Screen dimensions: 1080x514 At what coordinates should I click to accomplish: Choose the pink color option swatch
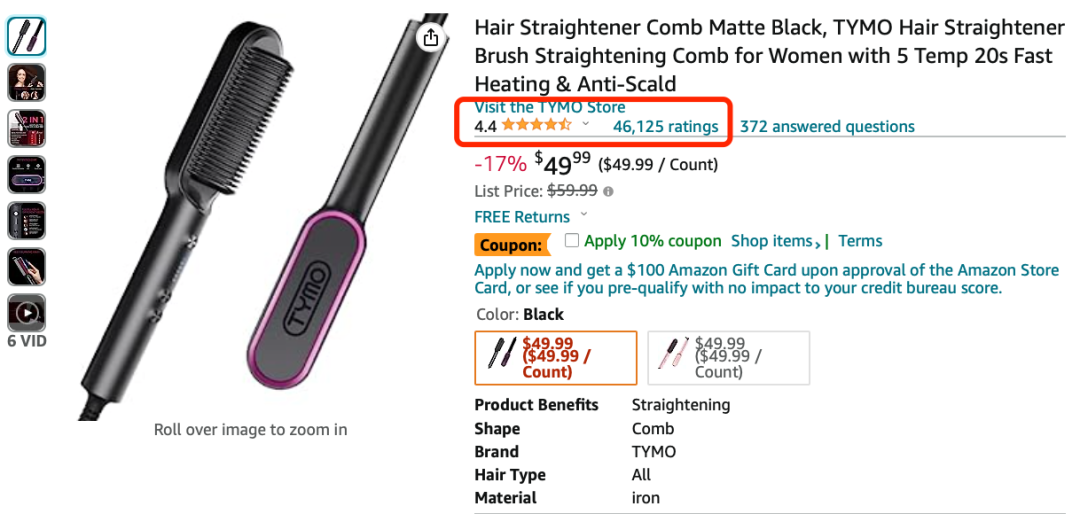click(x=728, y=357)
